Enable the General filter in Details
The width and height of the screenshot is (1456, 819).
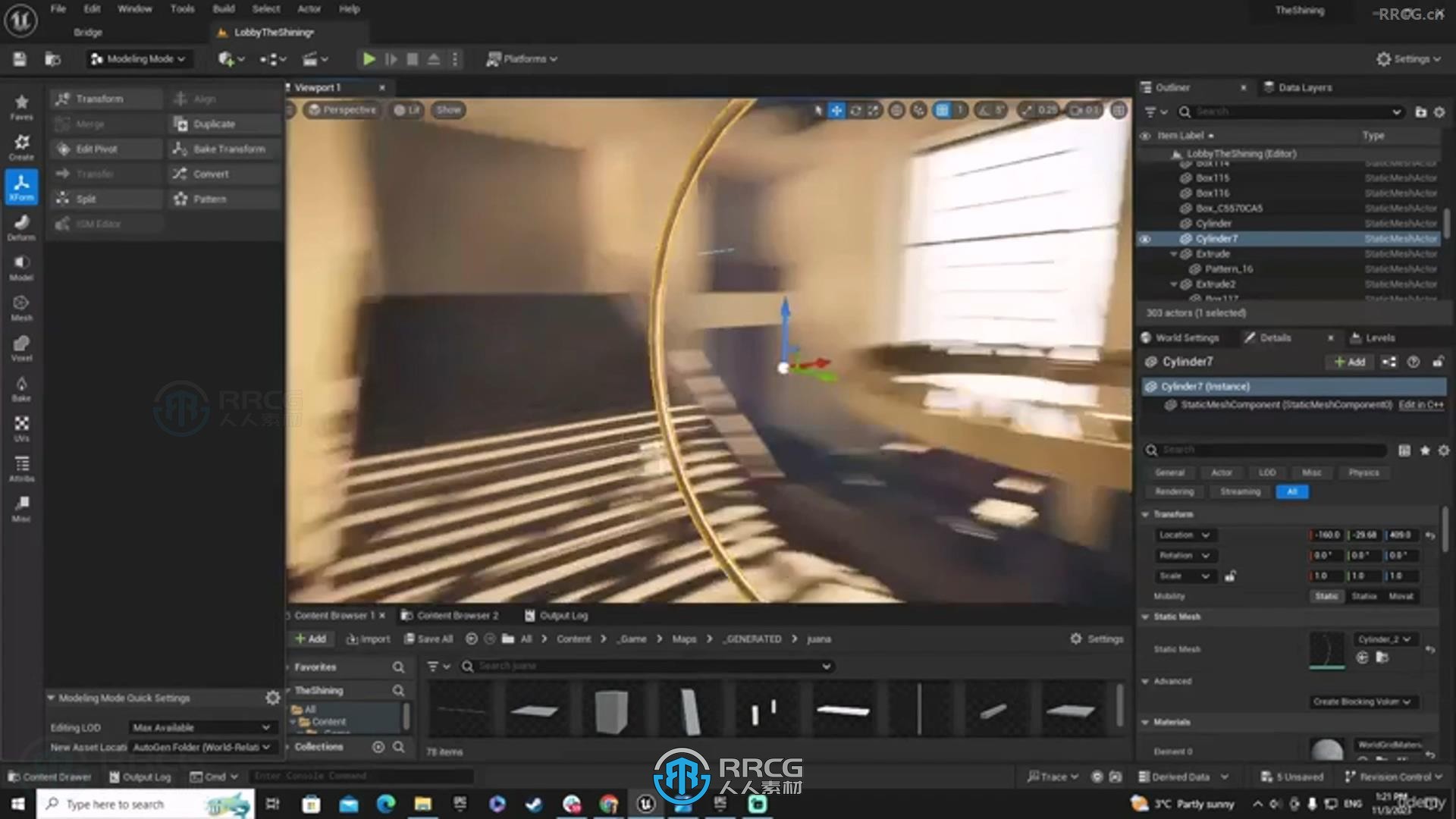[1169, 472]
